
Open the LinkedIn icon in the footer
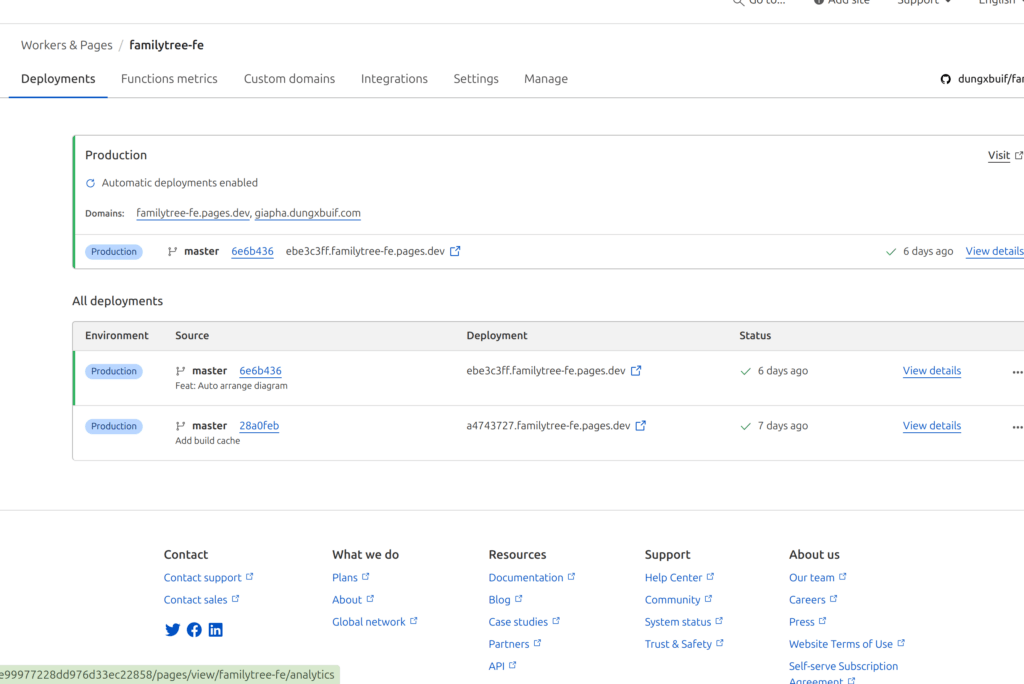pos(216,629)
